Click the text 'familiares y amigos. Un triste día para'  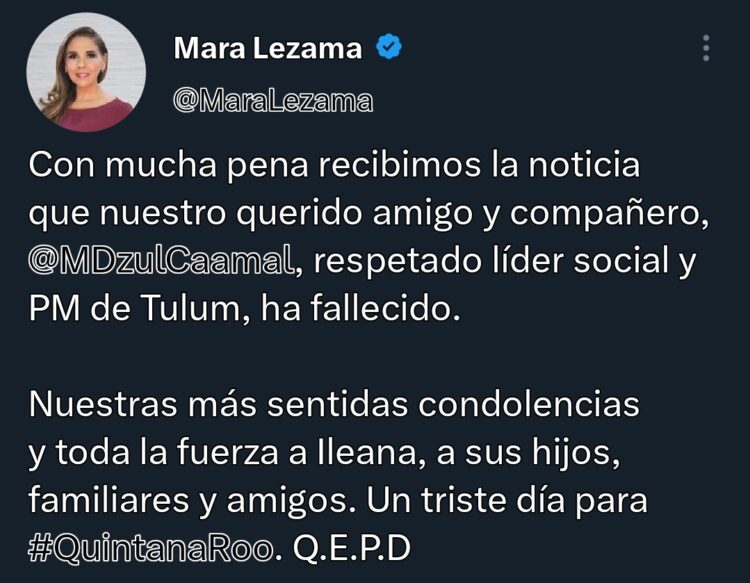(338, 500)
